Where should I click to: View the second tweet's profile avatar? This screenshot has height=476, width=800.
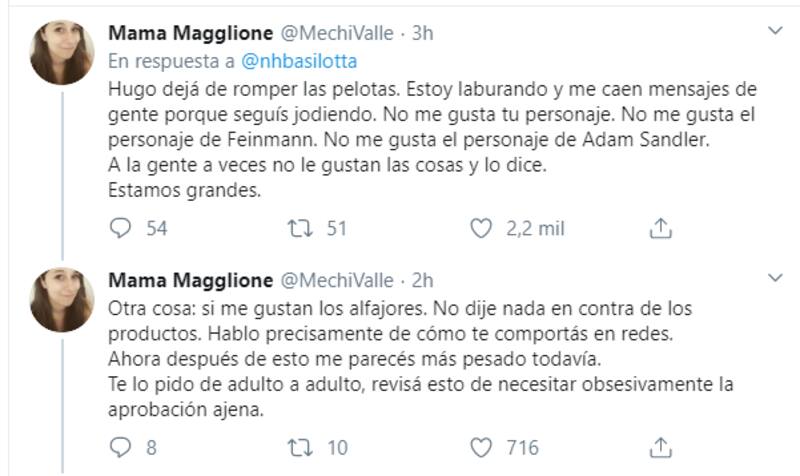click(x=62, y=299)
